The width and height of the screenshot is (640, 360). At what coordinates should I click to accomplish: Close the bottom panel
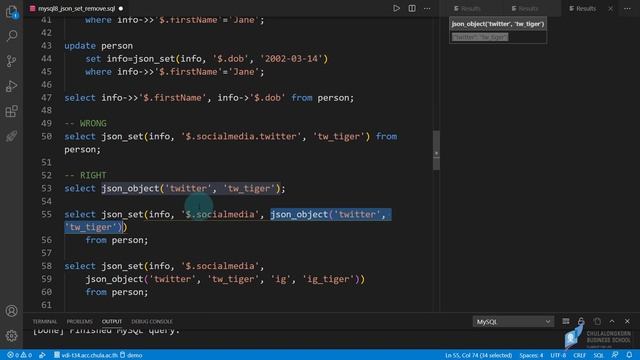(x=627, y=322)
